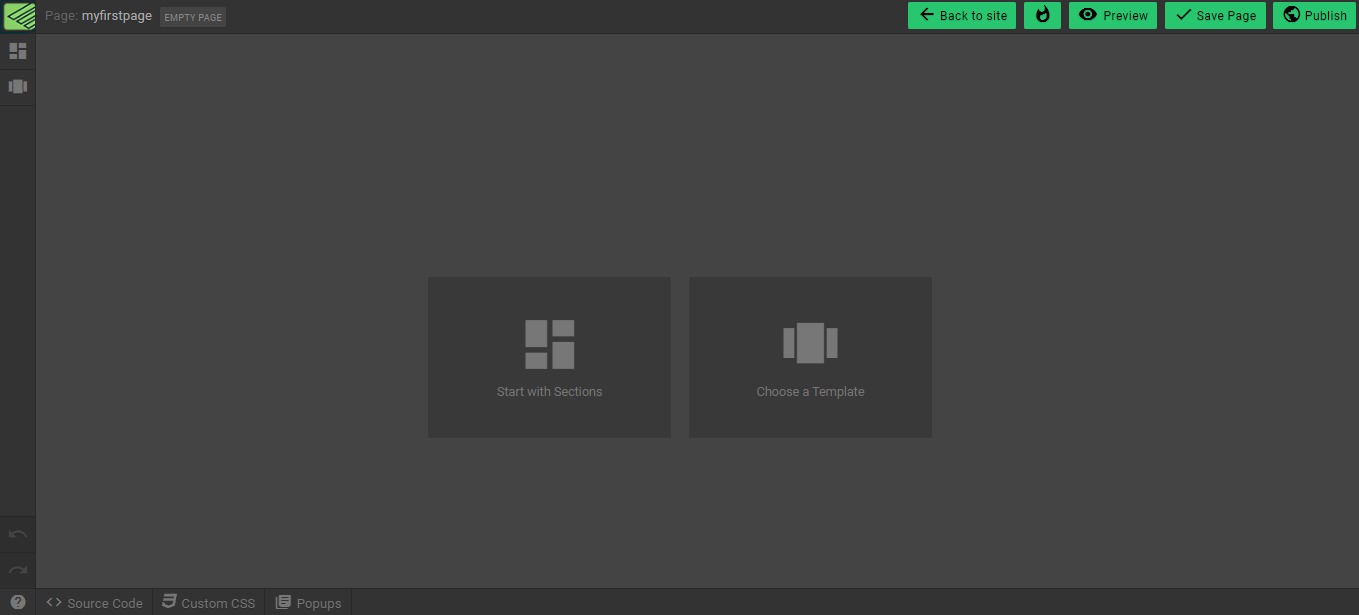Redo the last change
The width and height of the screenshot is (1359, 615).
click(x=17, y=569)
